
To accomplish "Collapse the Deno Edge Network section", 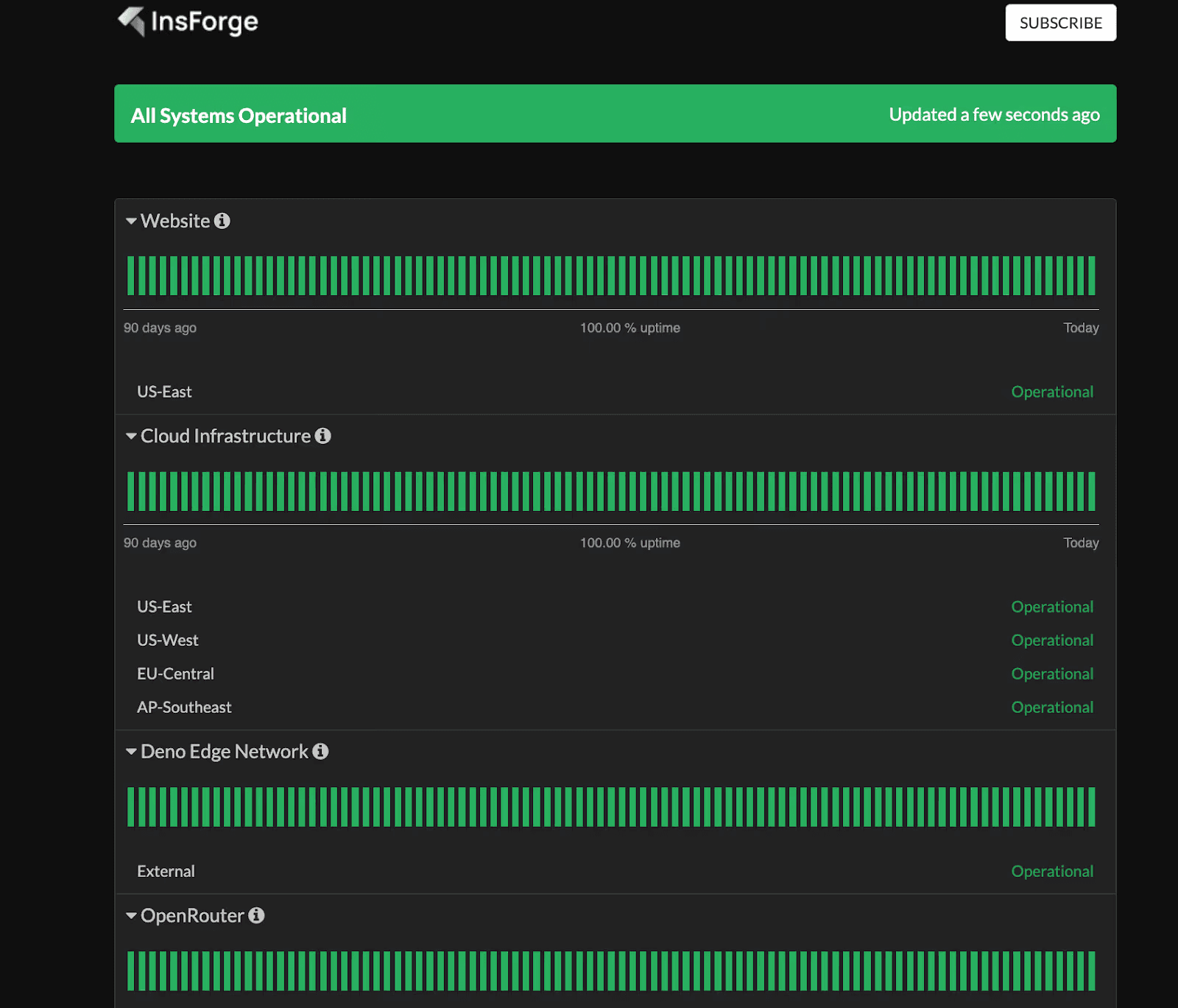I will (130, 752).
